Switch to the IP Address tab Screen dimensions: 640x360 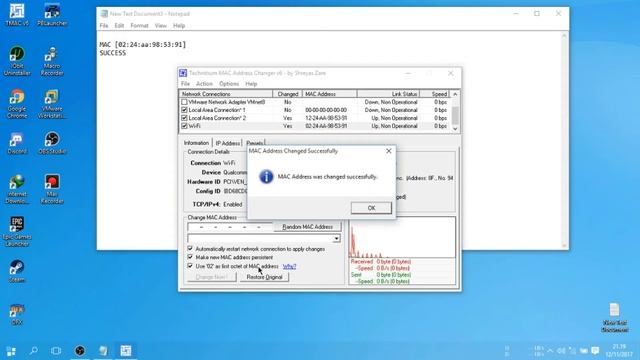click(227, 143)
